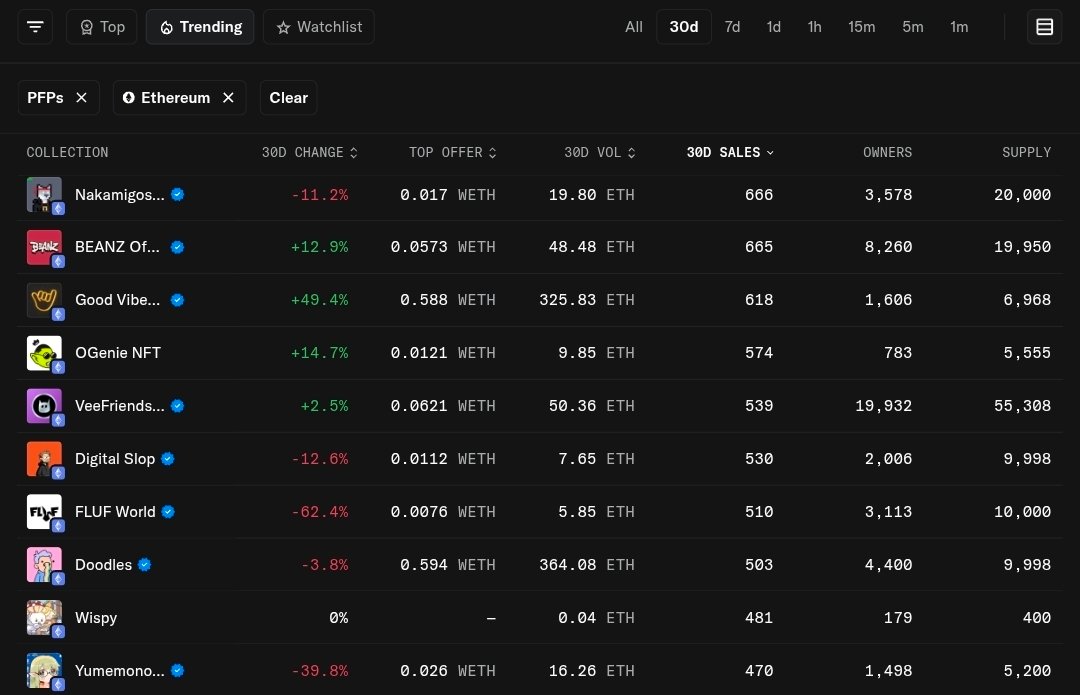Pick the 15m time range
Screen dimensions: 1080x695
click(x=862, y=27)
